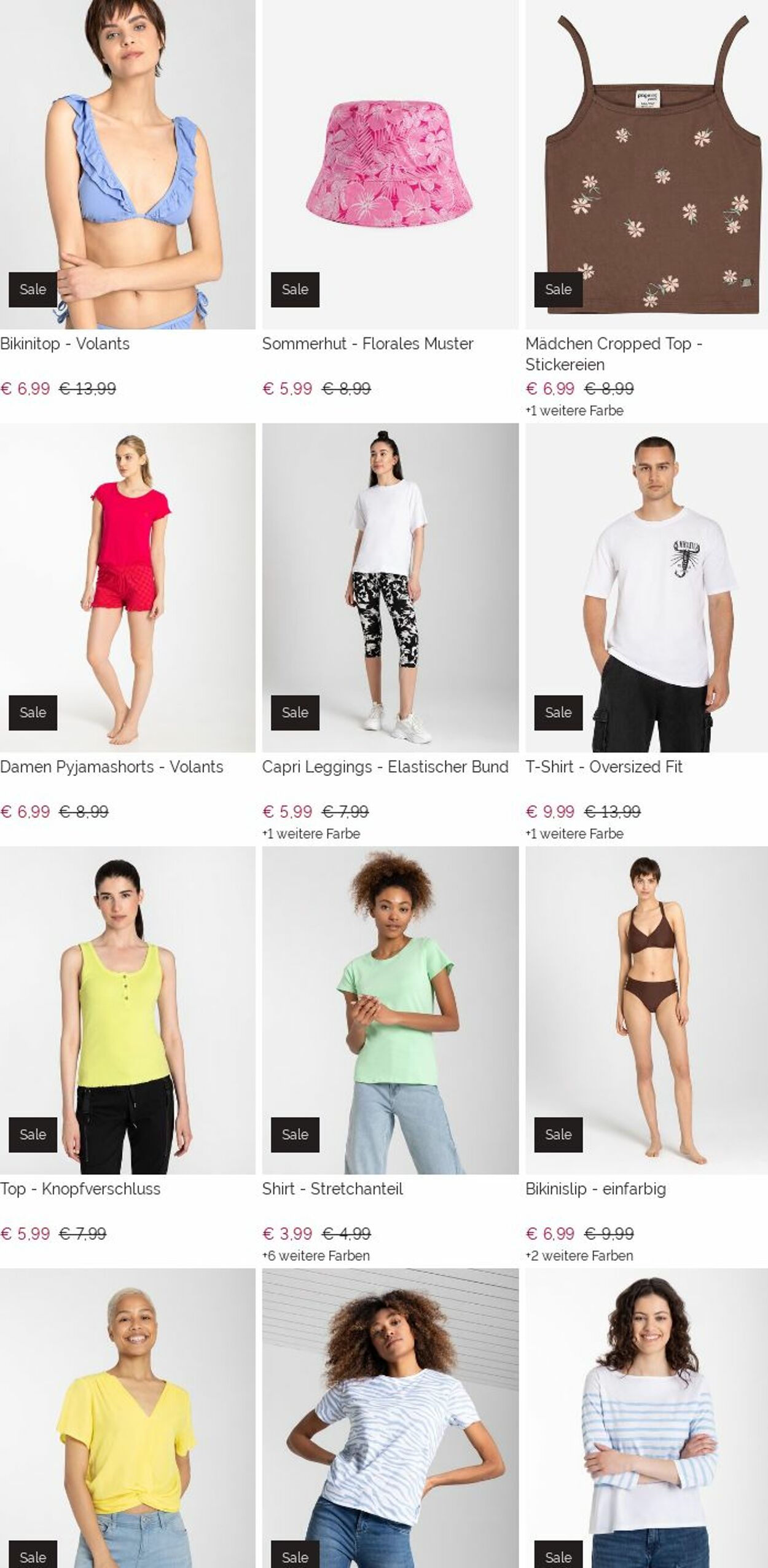Open the Capri Leggings - Elastischer Bund link

(385, 767)
